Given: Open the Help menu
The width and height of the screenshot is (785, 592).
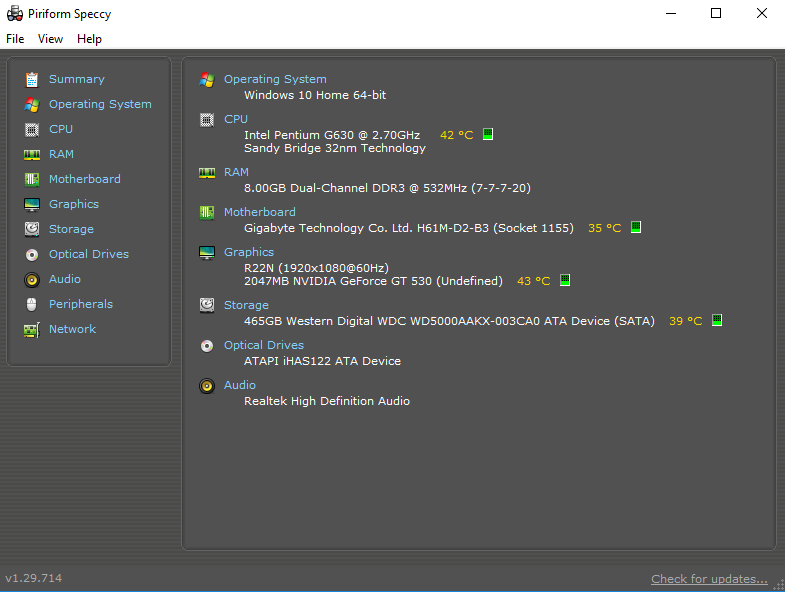Looking at the screenshot, I should [x=89, y=39].
